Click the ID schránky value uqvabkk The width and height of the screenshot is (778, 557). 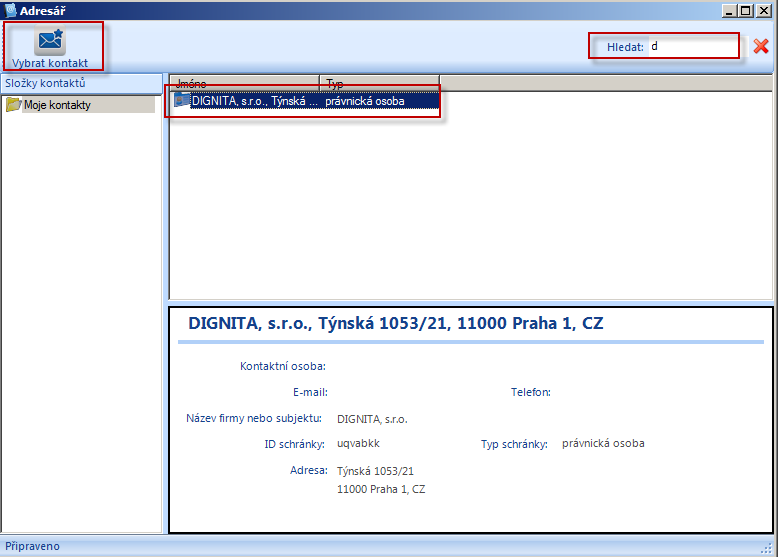click(x=358, y=443)
